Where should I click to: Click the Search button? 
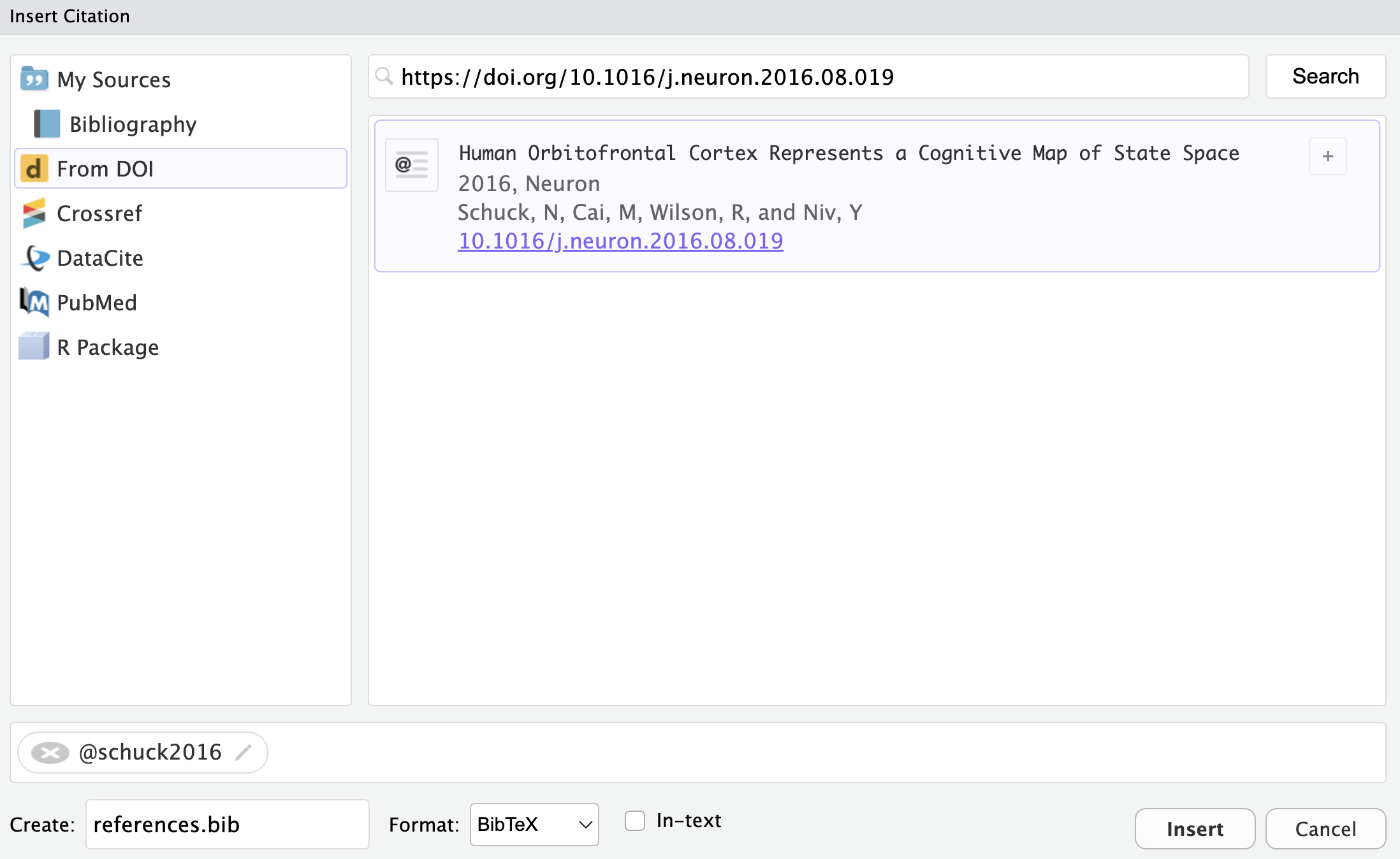(1325, 76)
